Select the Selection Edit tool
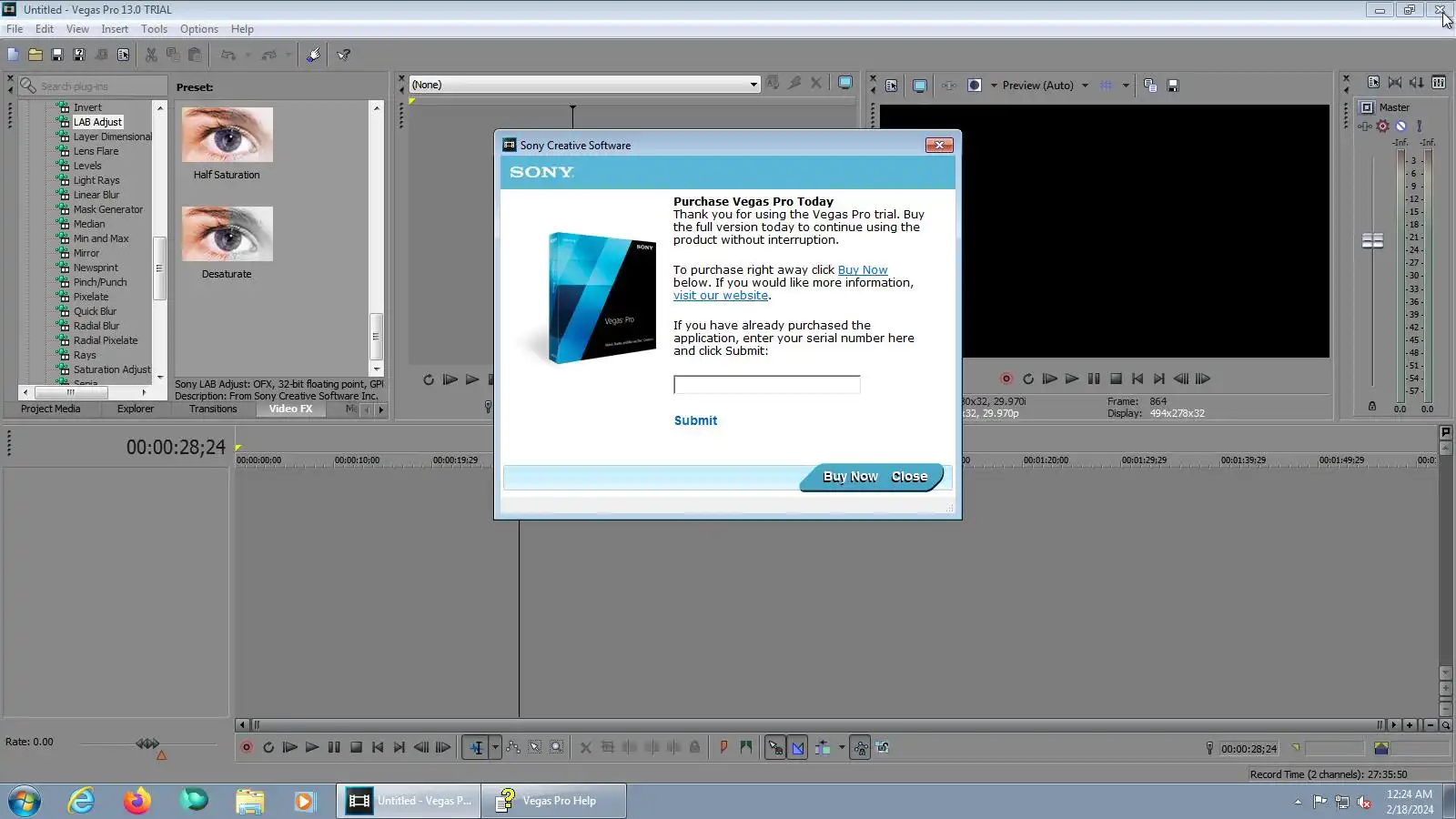The height and width of the screenshot is (819, 1456). [x=535, y=747]
